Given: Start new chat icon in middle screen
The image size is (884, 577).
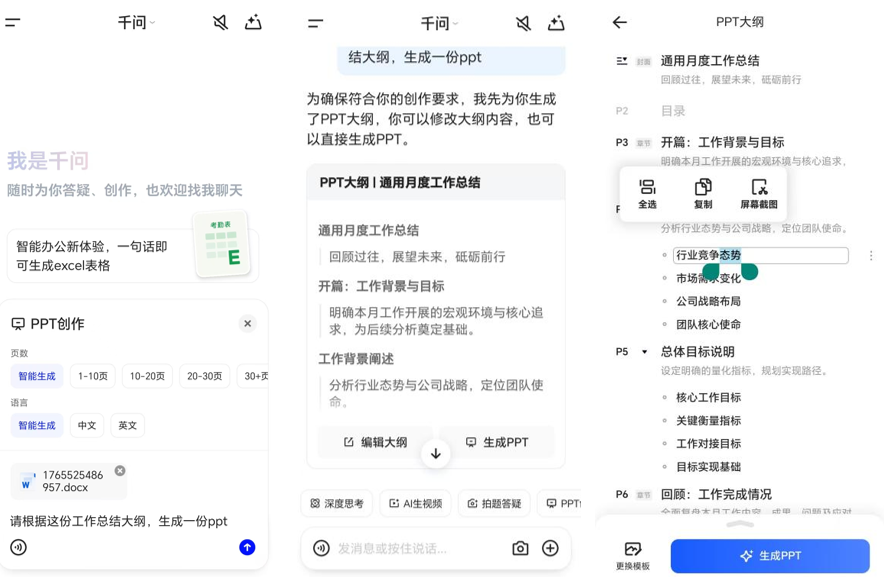Looking at the screenshot, I should 556,23.
